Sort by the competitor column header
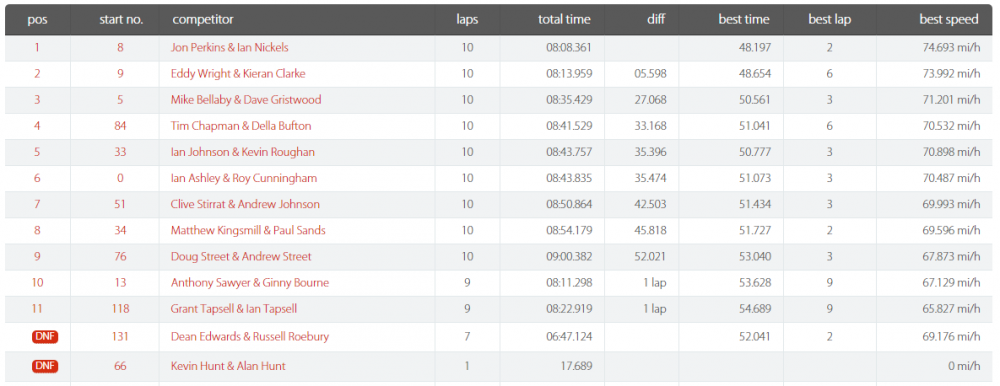Screen dimensions: 1000x386 tap(203, 20)
